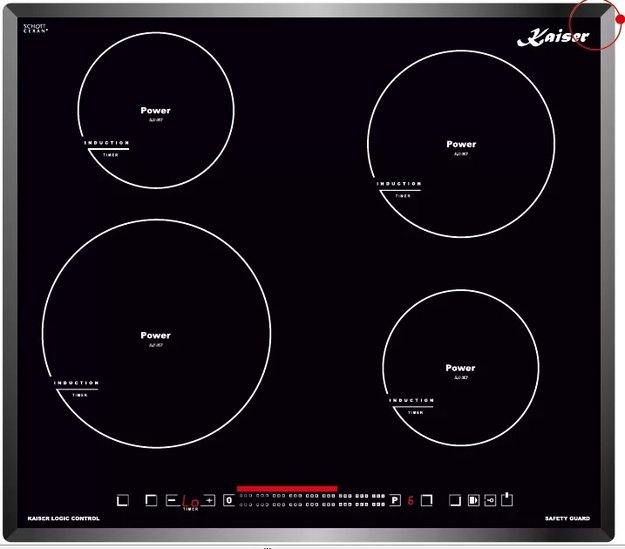Viewport: 625px width, 549px height.
Task: Click the KAISER LOGIC CONTROL label
Action: pos(65,518)
